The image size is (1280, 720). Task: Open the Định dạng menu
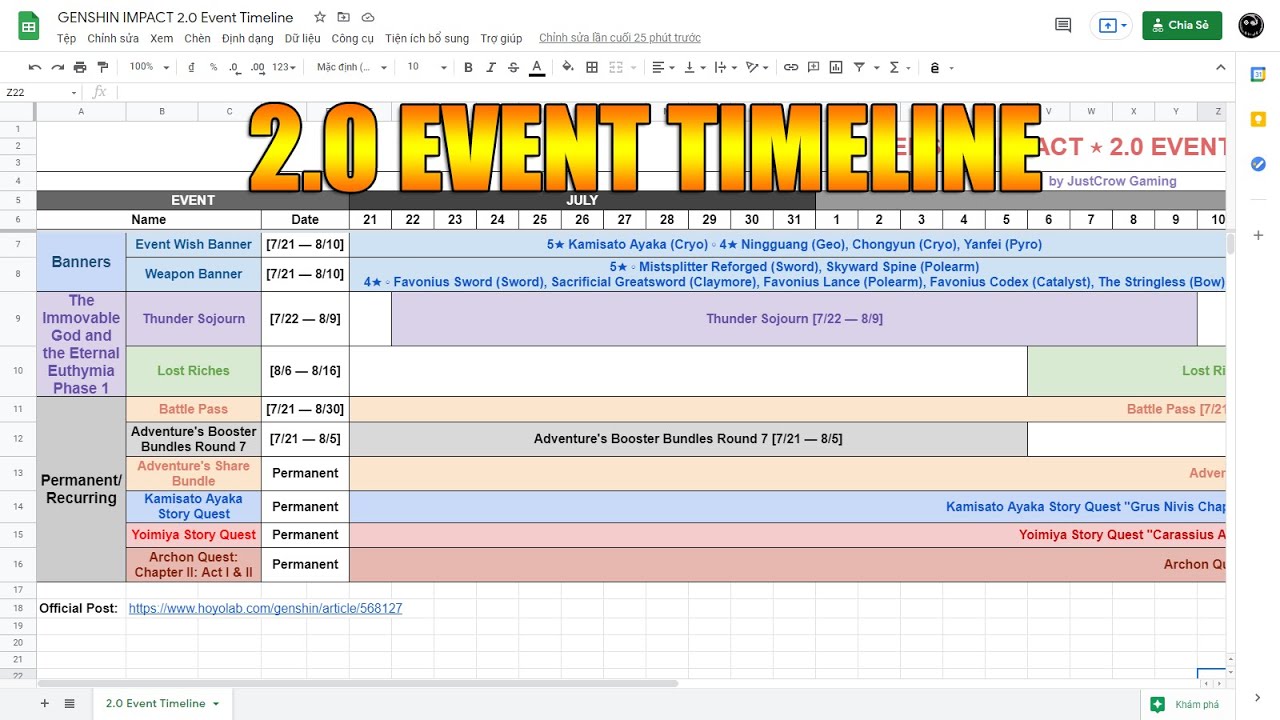(x=247, y=38)
